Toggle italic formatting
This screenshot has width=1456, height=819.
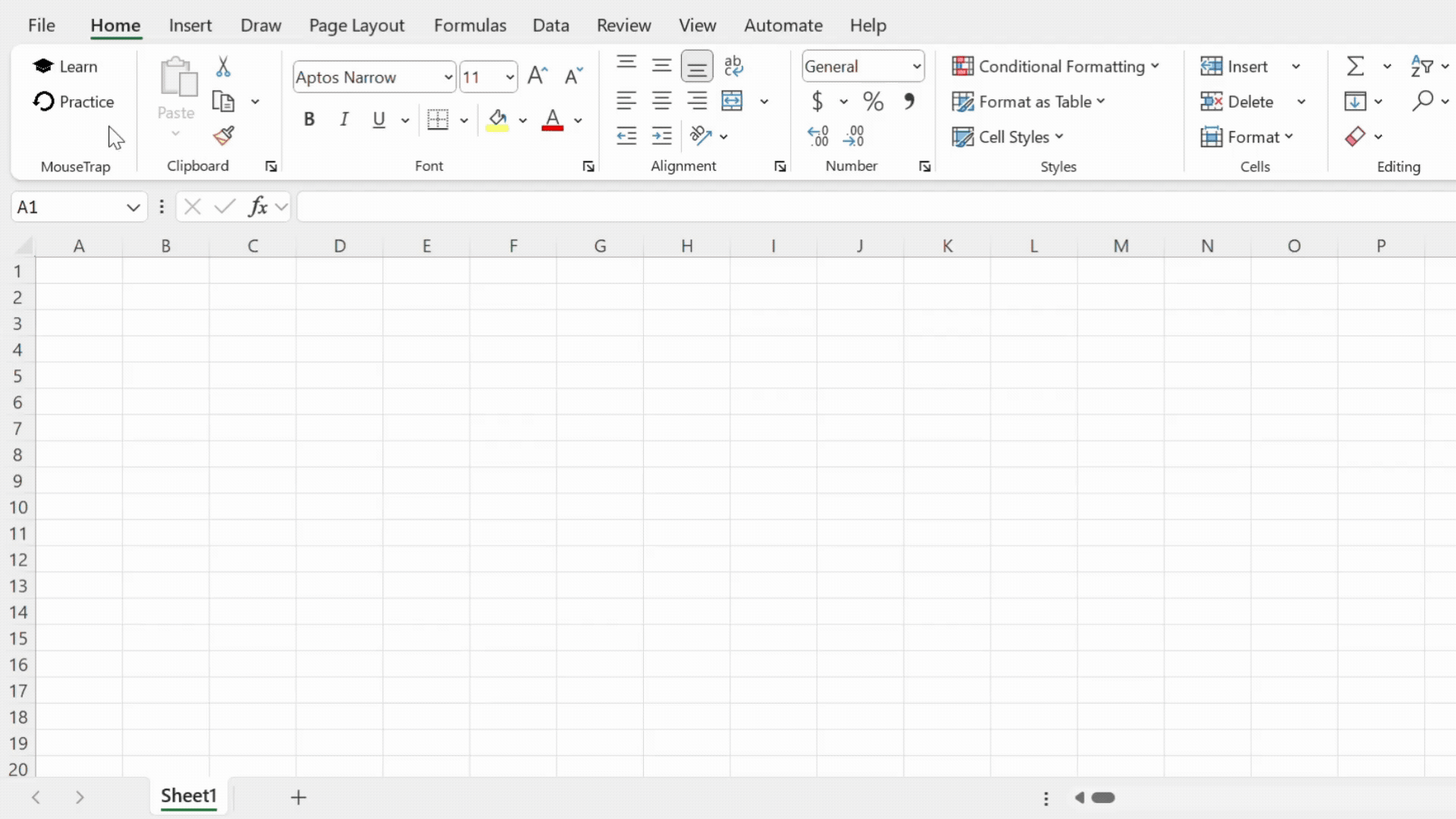pos(344,120)
